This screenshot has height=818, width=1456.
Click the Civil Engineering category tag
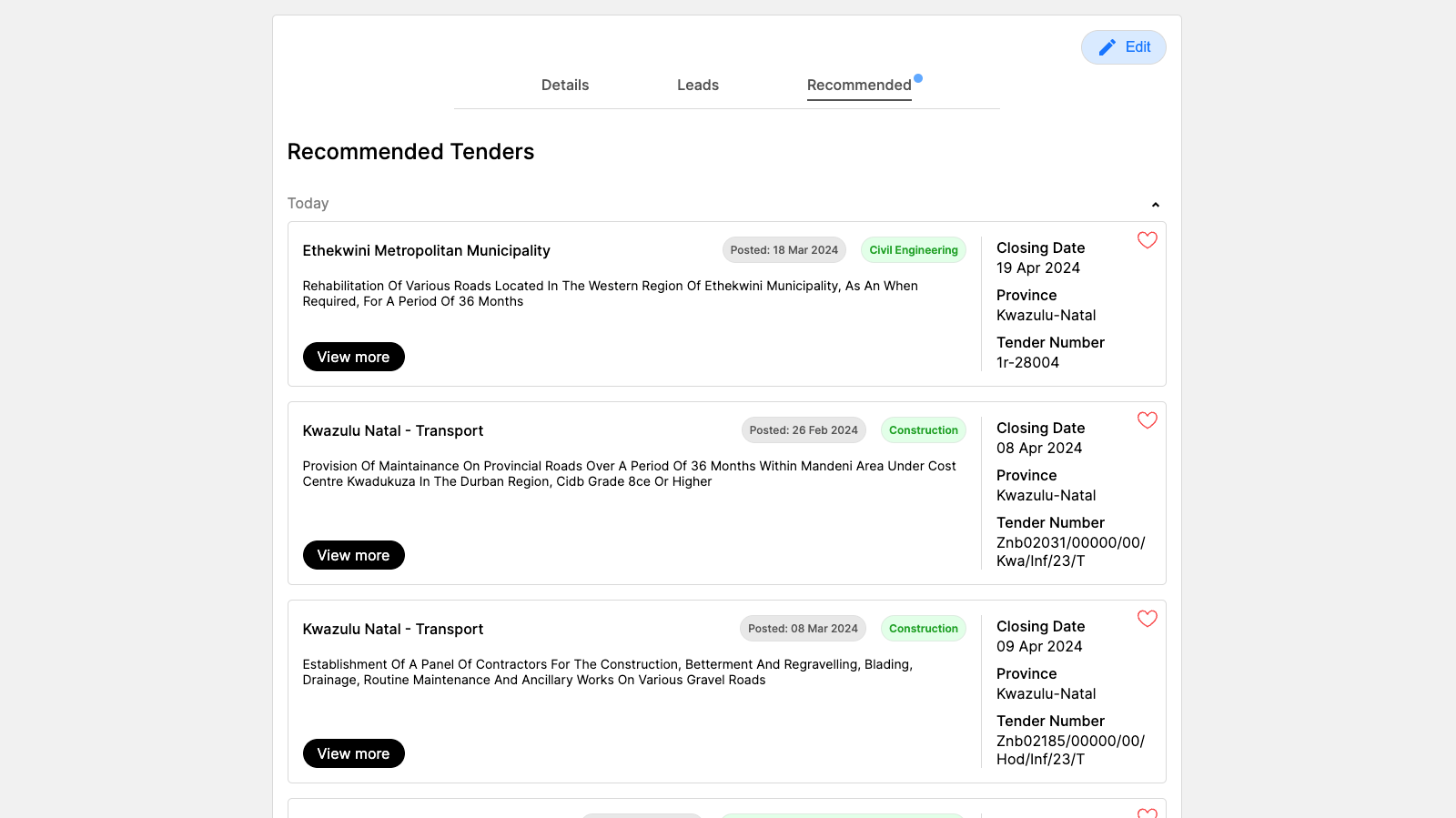point(914,250)
